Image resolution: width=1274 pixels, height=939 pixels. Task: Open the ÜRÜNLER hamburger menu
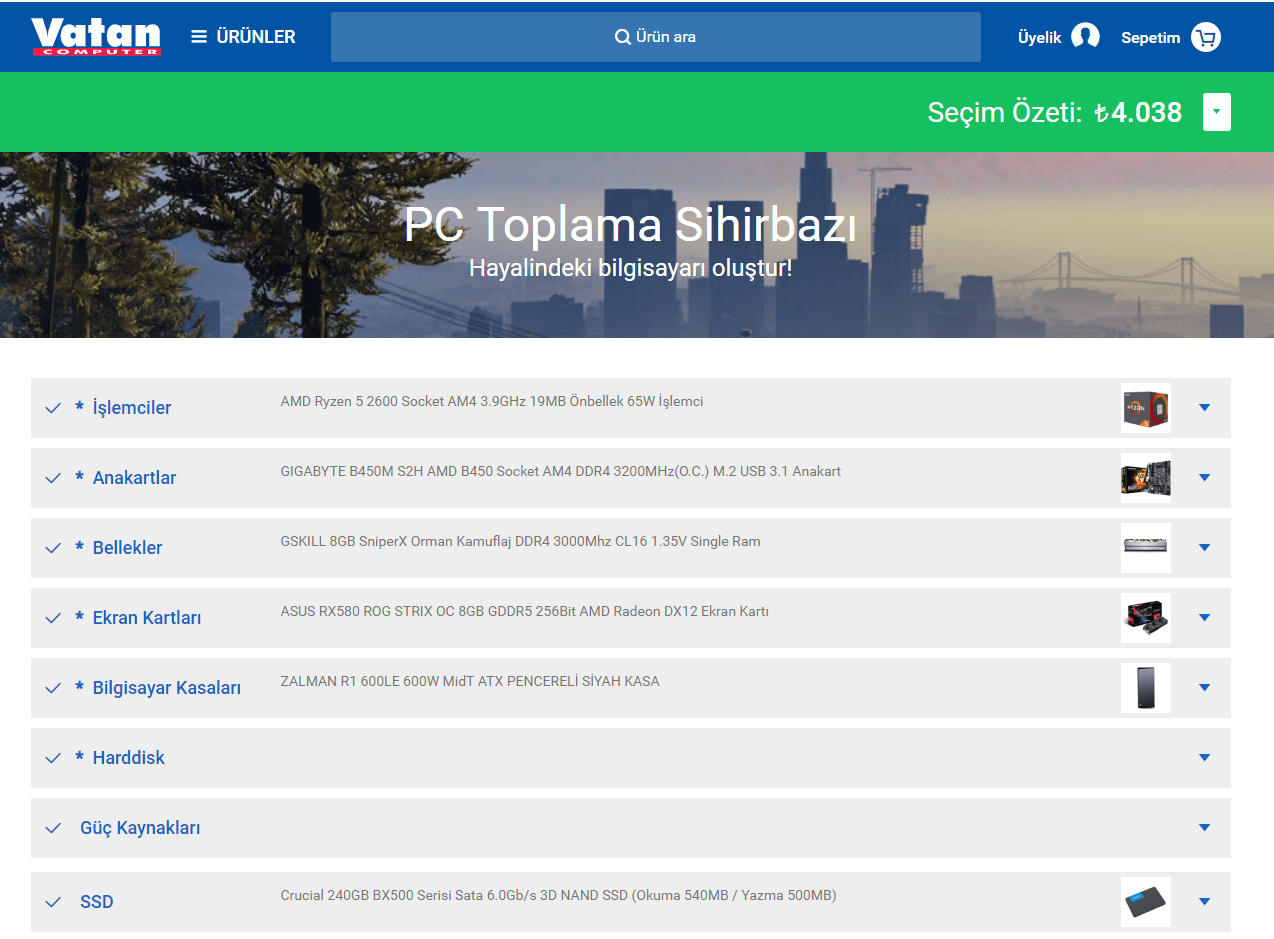243,37
